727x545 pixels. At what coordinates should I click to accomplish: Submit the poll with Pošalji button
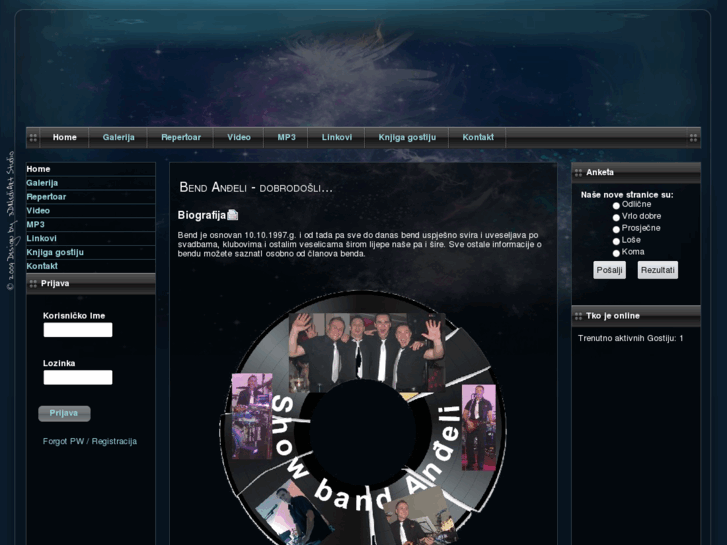[x=609, y=270]
